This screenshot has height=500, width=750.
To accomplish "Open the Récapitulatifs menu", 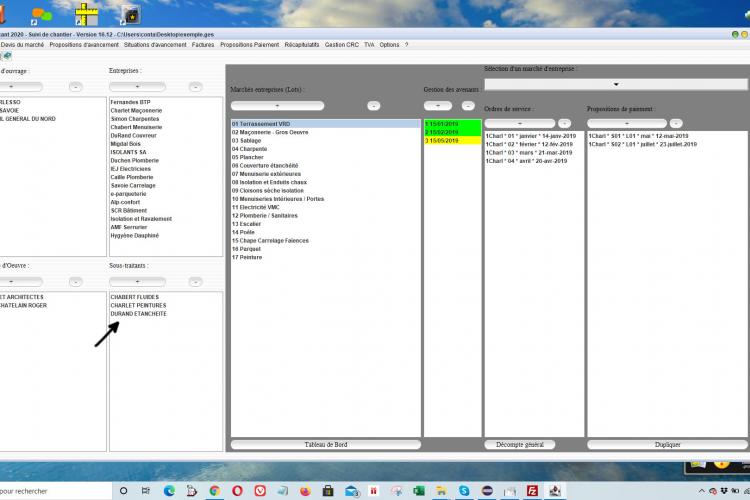I will tap(301, 44).
